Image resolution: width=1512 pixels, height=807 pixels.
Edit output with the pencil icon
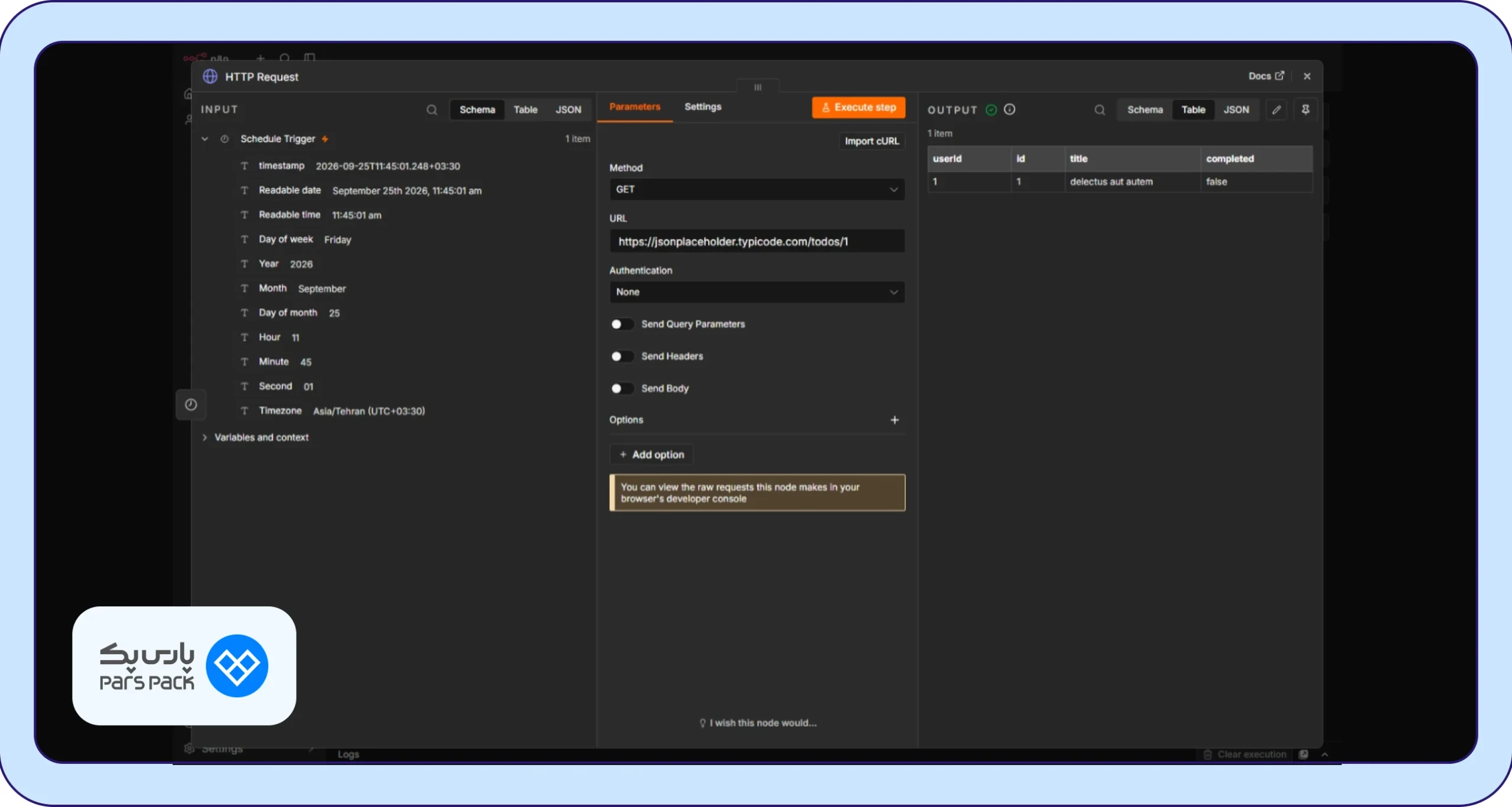click(1276, 110)
